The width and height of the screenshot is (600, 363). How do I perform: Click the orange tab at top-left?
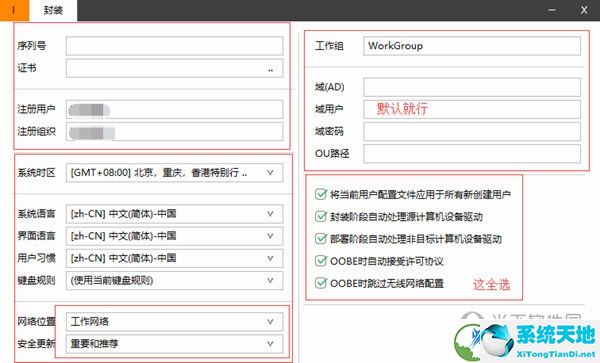click(14, 10)
